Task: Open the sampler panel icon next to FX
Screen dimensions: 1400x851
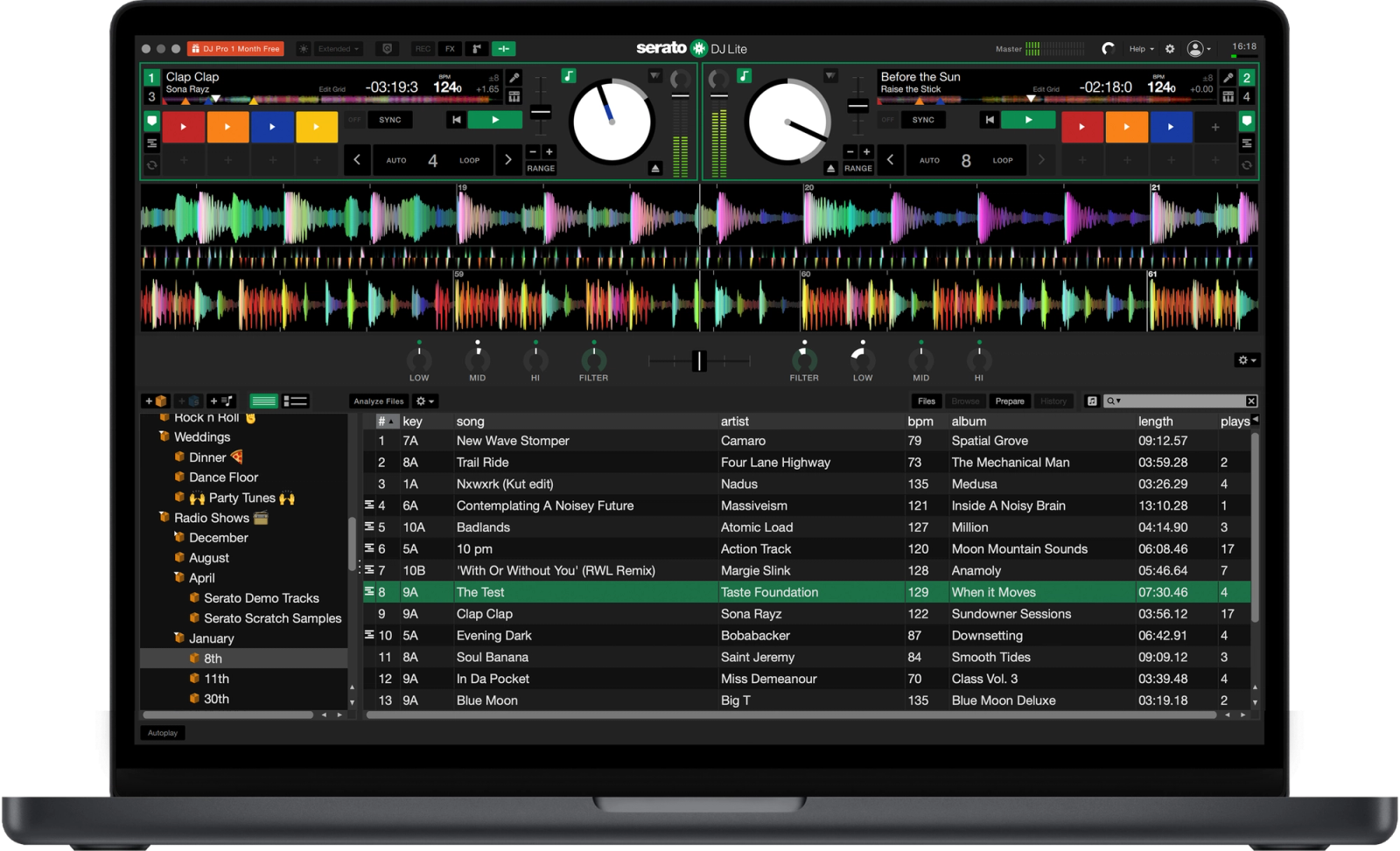Action: point(477,49)
